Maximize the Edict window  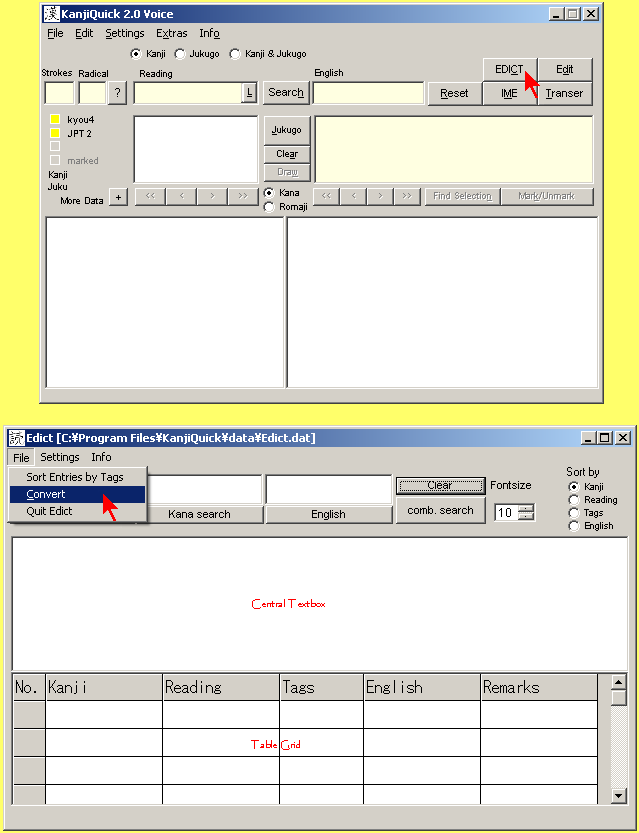(x=604, y=438)
